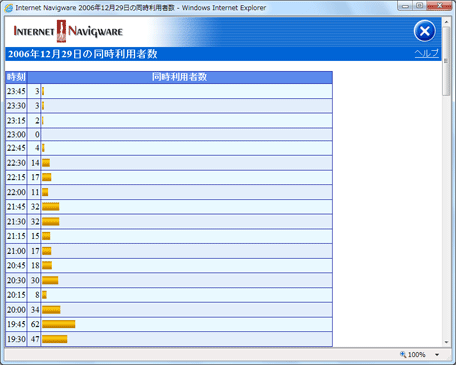The image size is (456, 365).
Task: Click the 時刻 column header
Action: [16, 77]
